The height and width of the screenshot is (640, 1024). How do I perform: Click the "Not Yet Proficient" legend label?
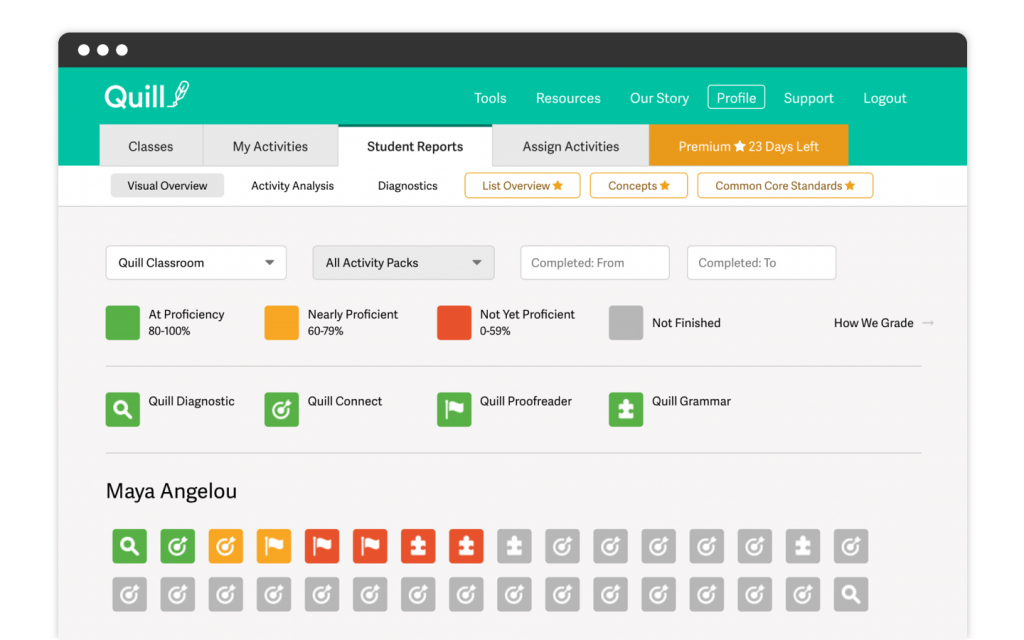(527, 314)
